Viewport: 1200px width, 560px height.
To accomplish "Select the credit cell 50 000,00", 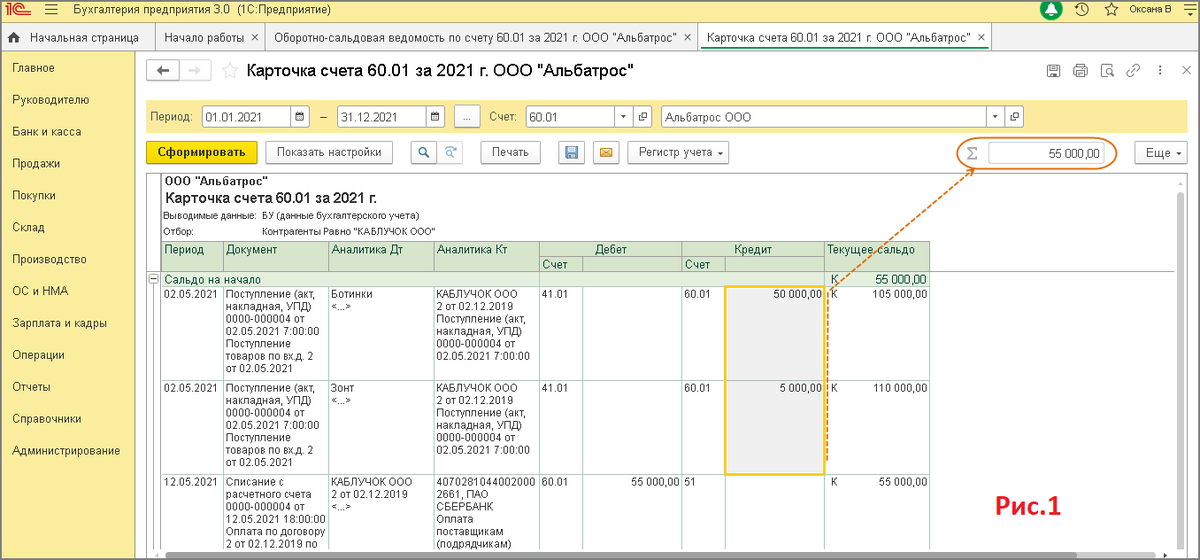I will click(x=774, y=333).
